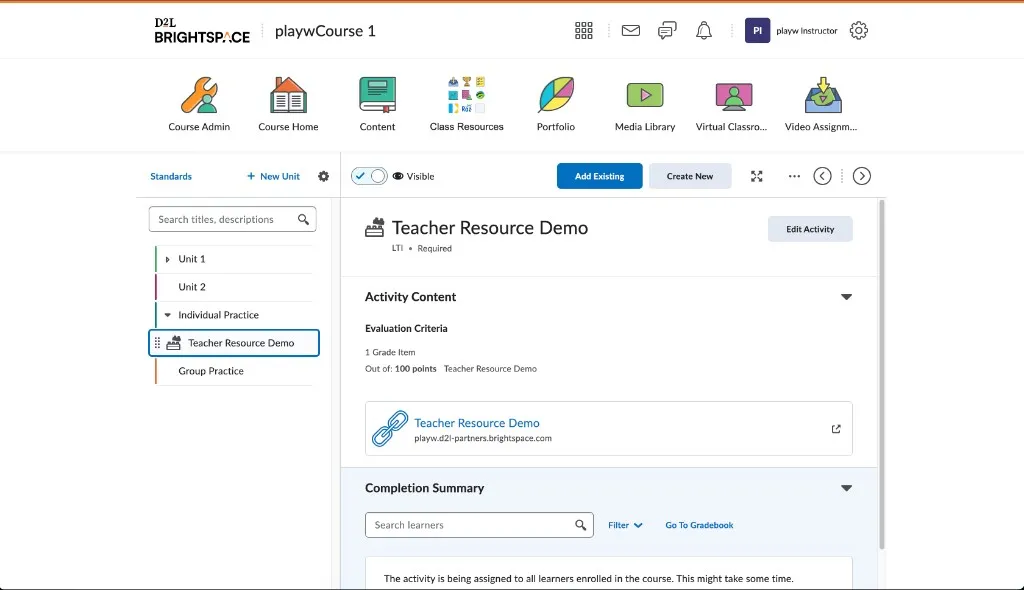Open playw Instructor profile menu
Image resolution: width=1024 pixels, height=590 pixels.
[x=791, y=31]
